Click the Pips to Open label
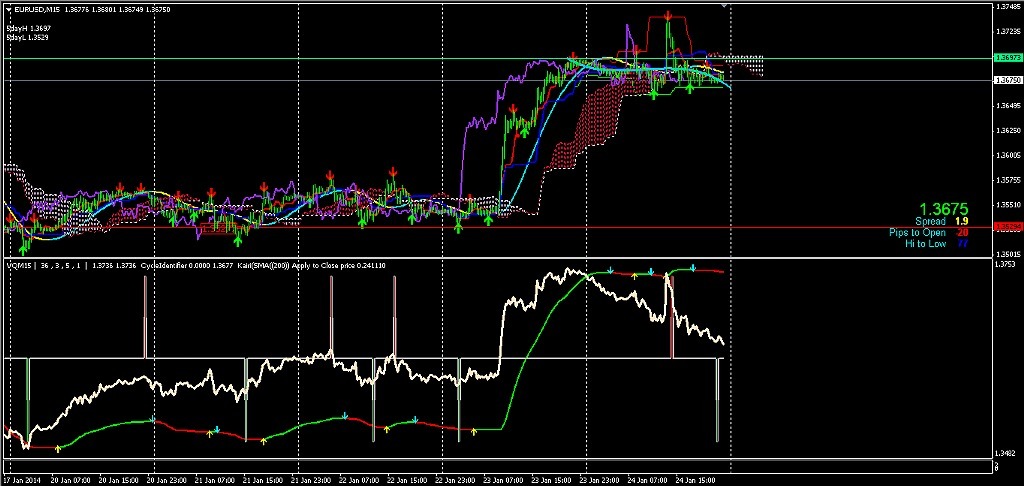 917,232
